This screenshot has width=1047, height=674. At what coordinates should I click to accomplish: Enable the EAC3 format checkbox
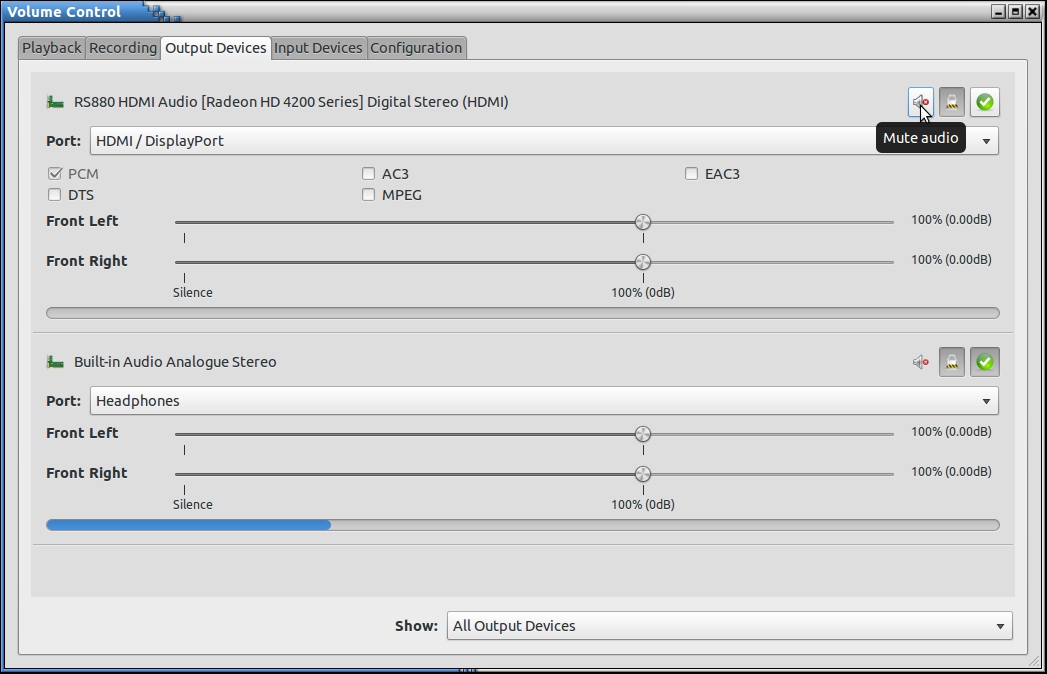(691, 174)
